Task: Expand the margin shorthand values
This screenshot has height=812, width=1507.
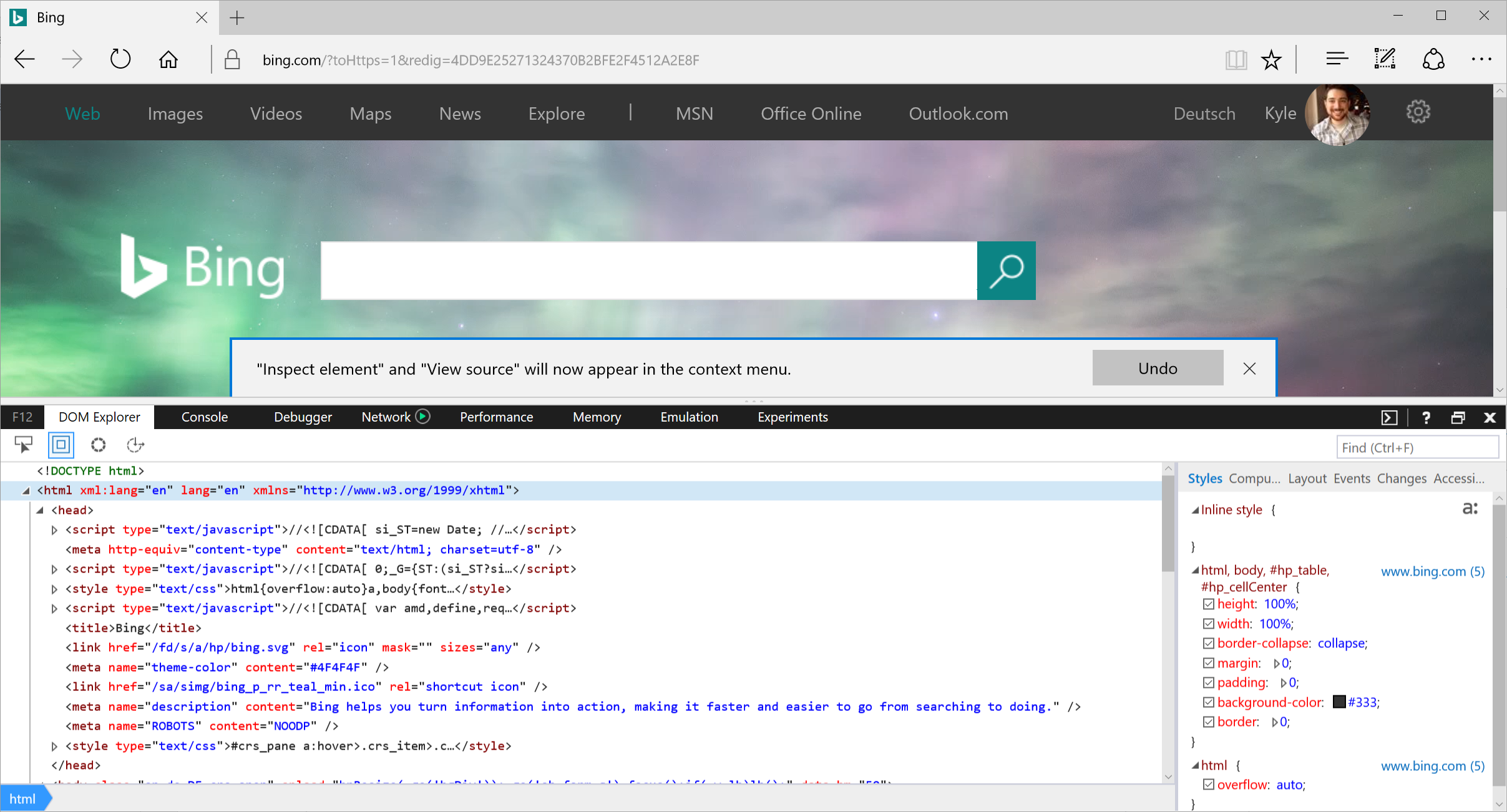Action: pos(1277,664)
